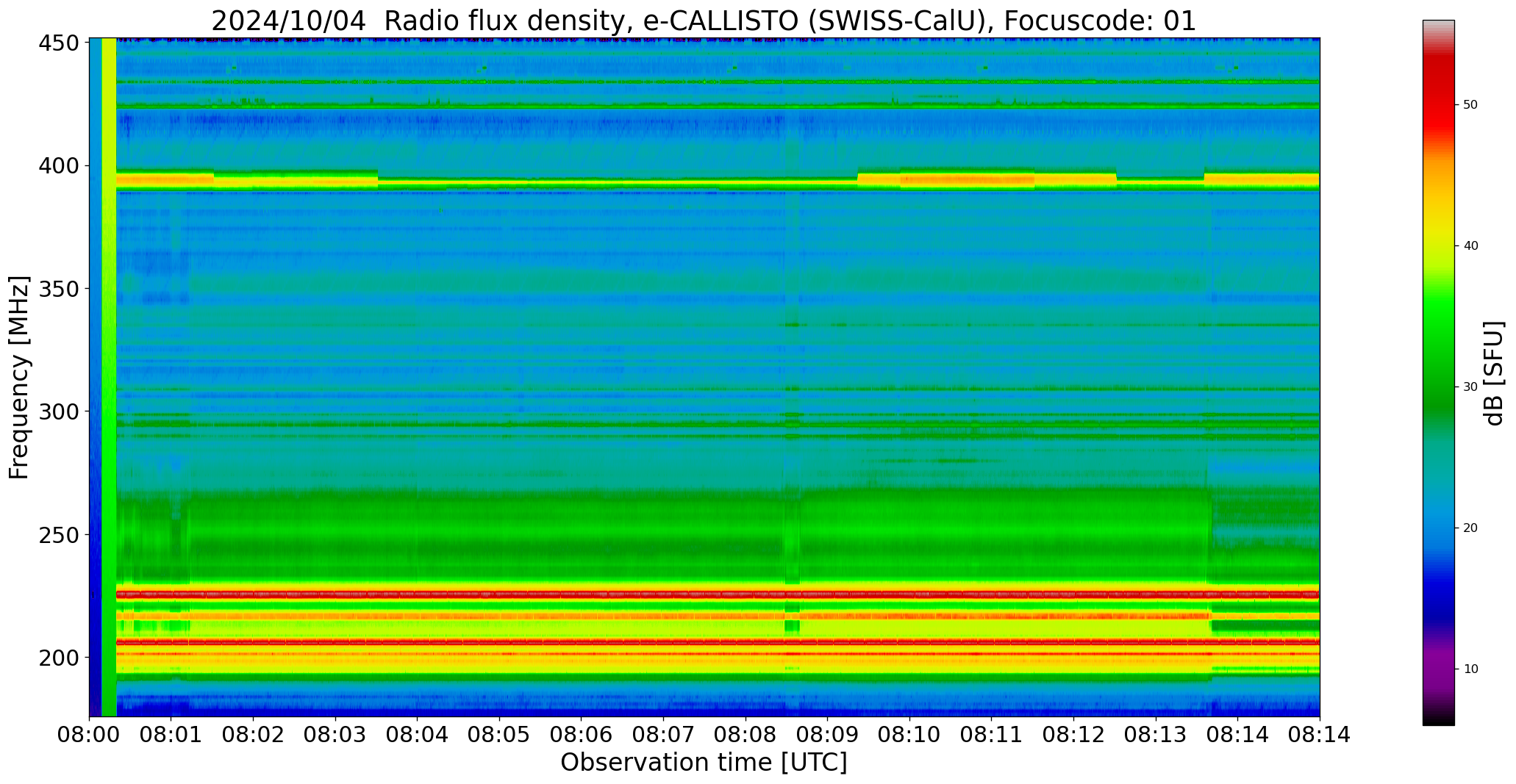
Task: Click the colorbar tick label 40
Action: click(1470, 246)
